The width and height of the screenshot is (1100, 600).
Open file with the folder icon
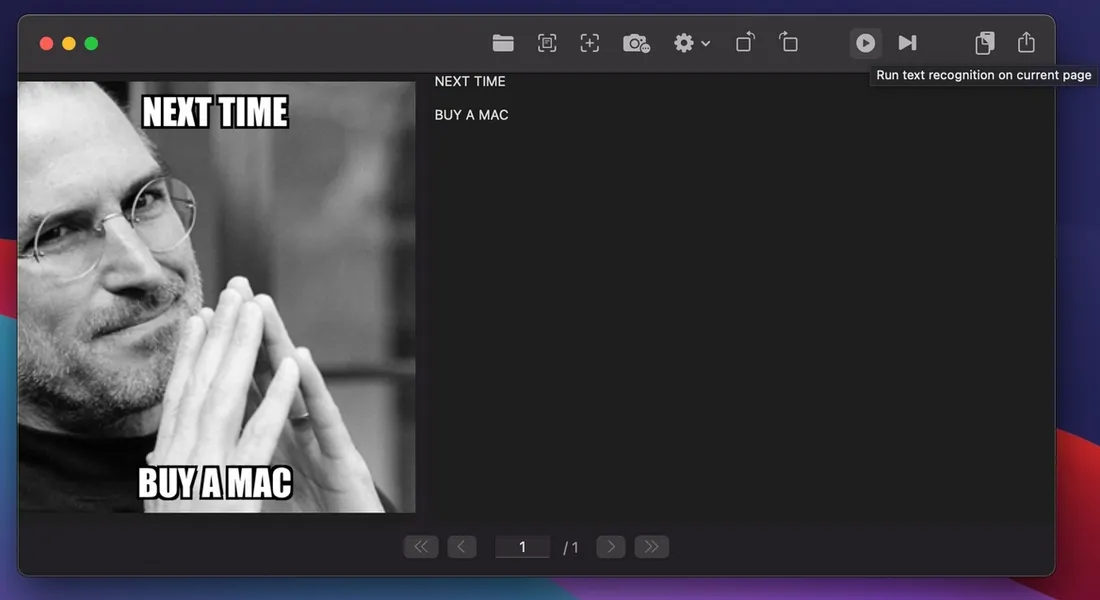(503, 44)
